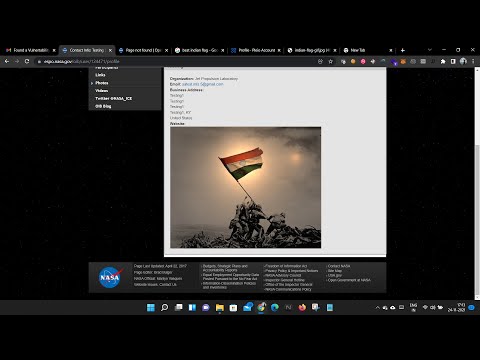The width and height of the screenshot is (480, 360).
Task: Close the Page not found tab
Action: (x=166, y=50)
